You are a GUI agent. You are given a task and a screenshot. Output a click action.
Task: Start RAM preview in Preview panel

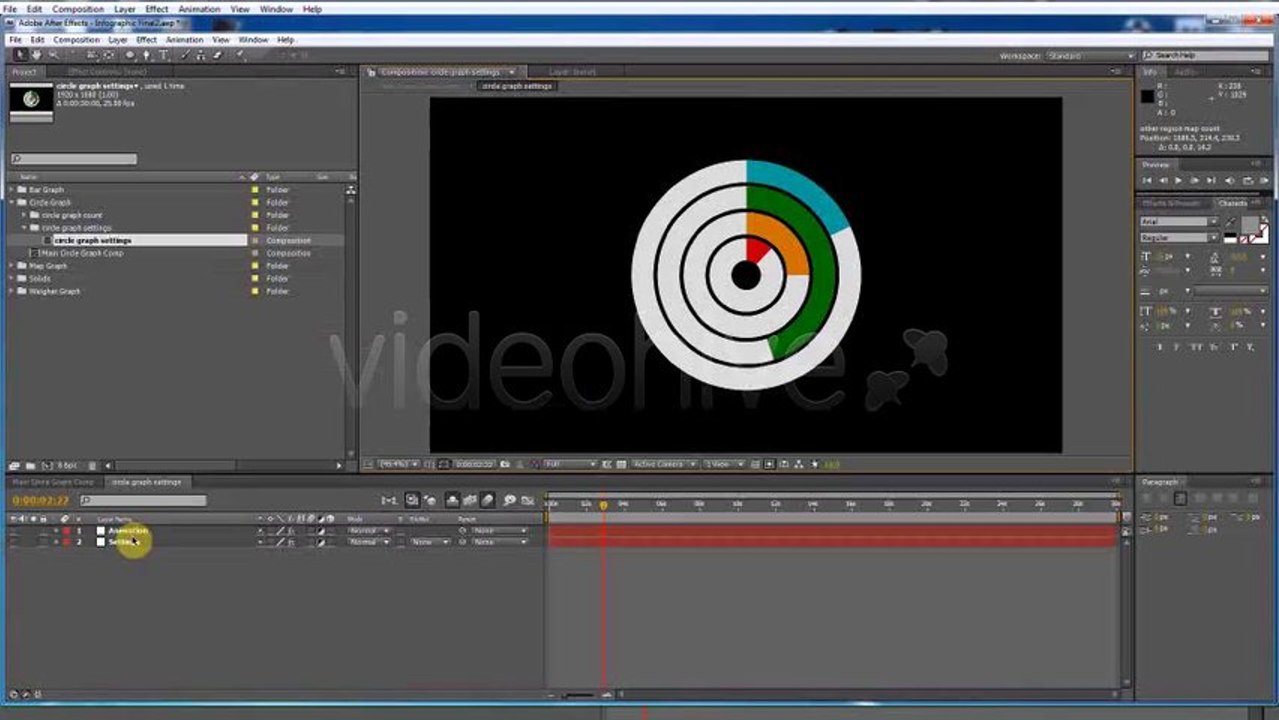click(x=1263, y=180)
